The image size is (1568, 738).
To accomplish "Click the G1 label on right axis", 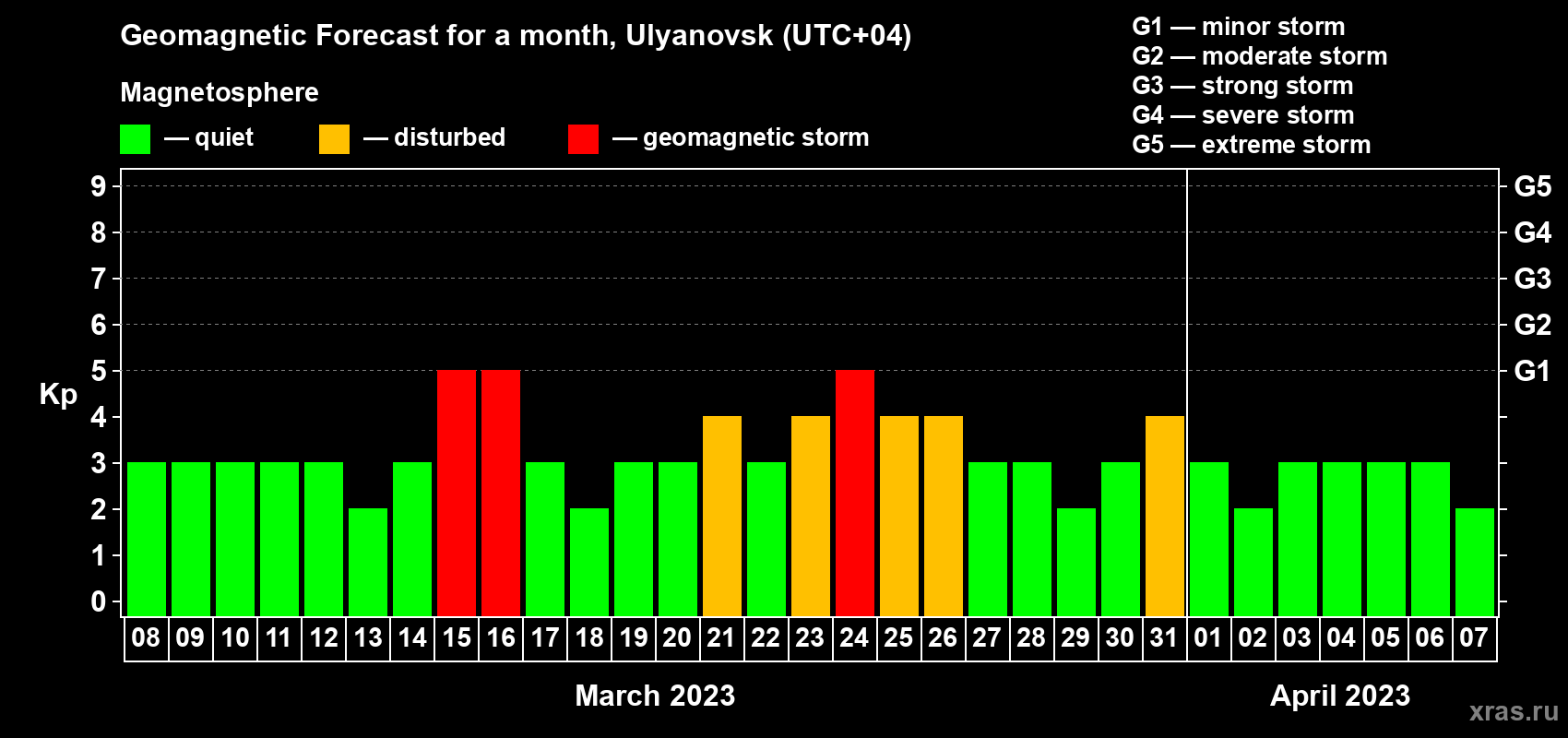I will pos(1532,371).
